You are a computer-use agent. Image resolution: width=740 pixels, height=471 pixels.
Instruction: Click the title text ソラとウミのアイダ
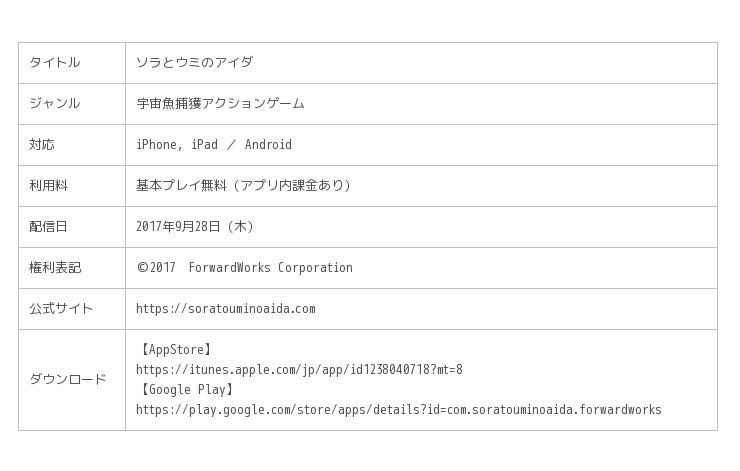pyautogui.click(x=195, y=63)
